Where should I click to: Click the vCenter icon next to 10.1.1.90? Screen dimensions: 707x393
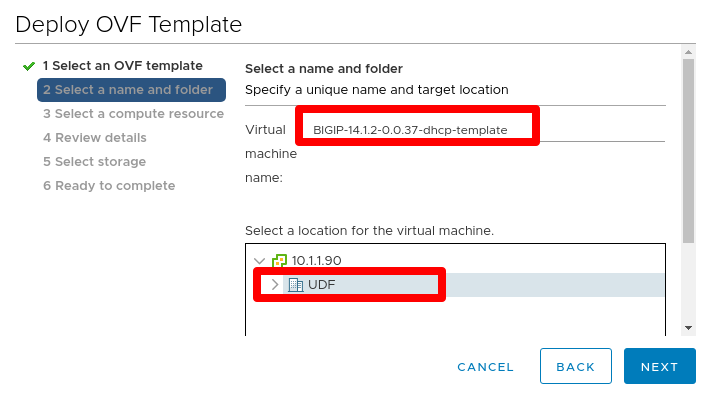click(x=279, y=260)
